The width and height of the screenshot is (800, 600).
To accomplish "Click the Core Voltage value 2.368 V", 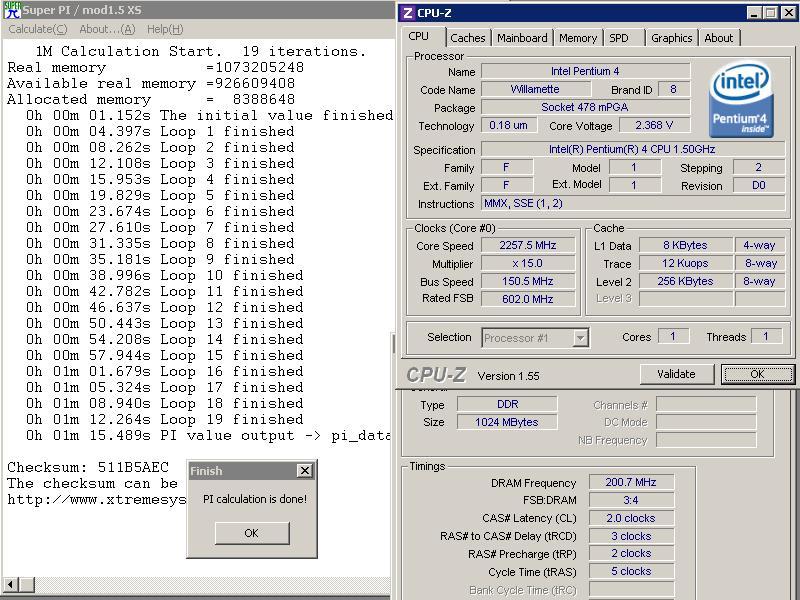I will point(654,125).
